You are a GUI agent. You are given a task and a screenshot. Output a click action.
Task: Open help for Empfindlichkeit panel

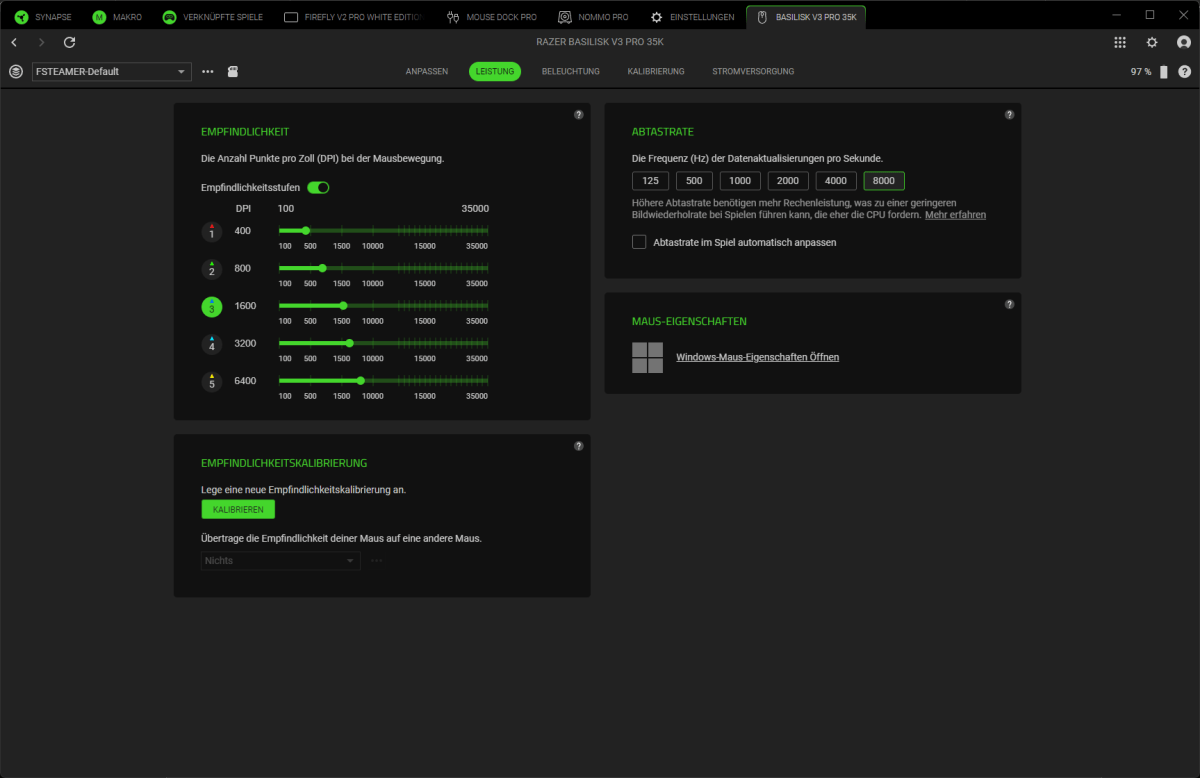click(578, 115)
